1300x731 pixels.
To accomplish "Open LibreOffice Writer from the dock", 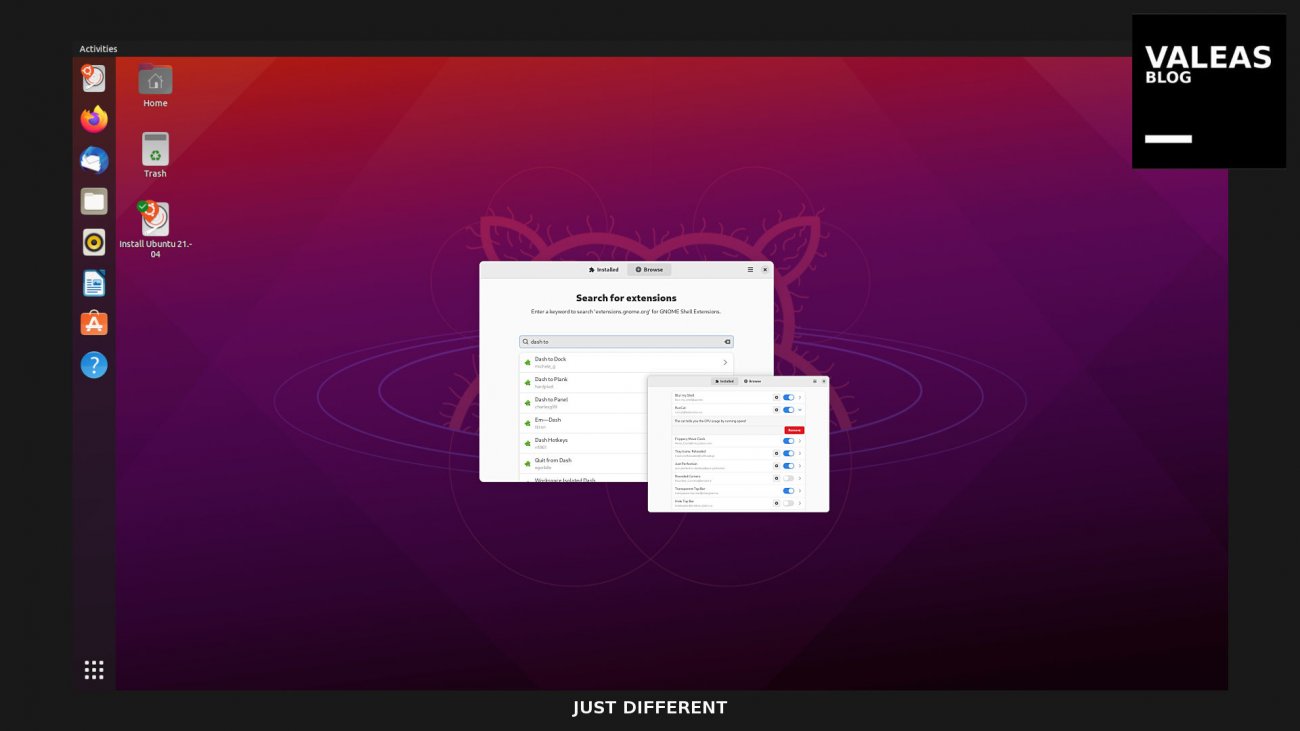I will pos(94,283).
